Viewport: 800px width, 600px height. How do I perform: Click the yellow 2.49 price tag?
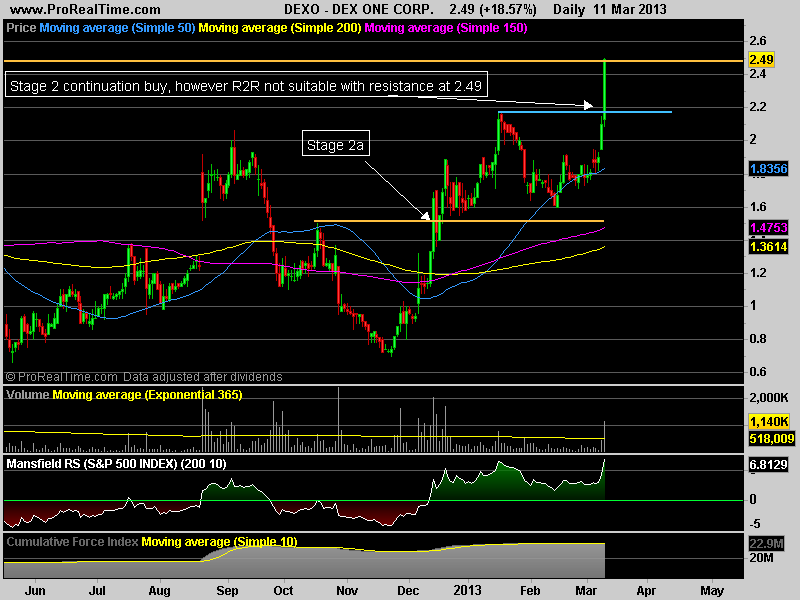(x=761, y=60)
